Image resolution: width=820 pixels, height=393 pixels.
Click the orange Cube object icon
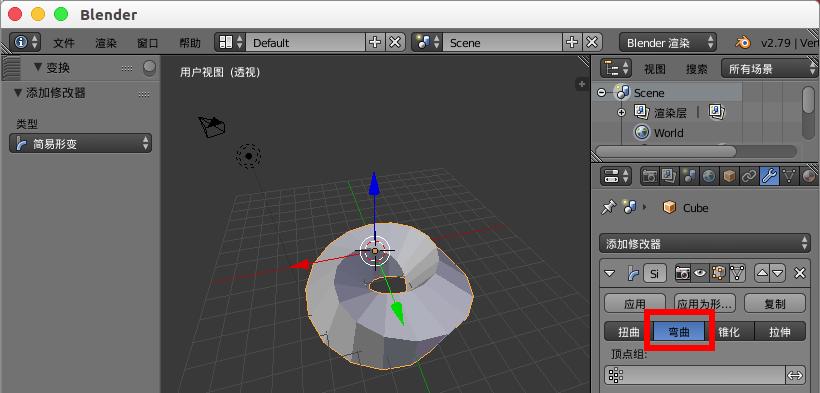point(669,208)
